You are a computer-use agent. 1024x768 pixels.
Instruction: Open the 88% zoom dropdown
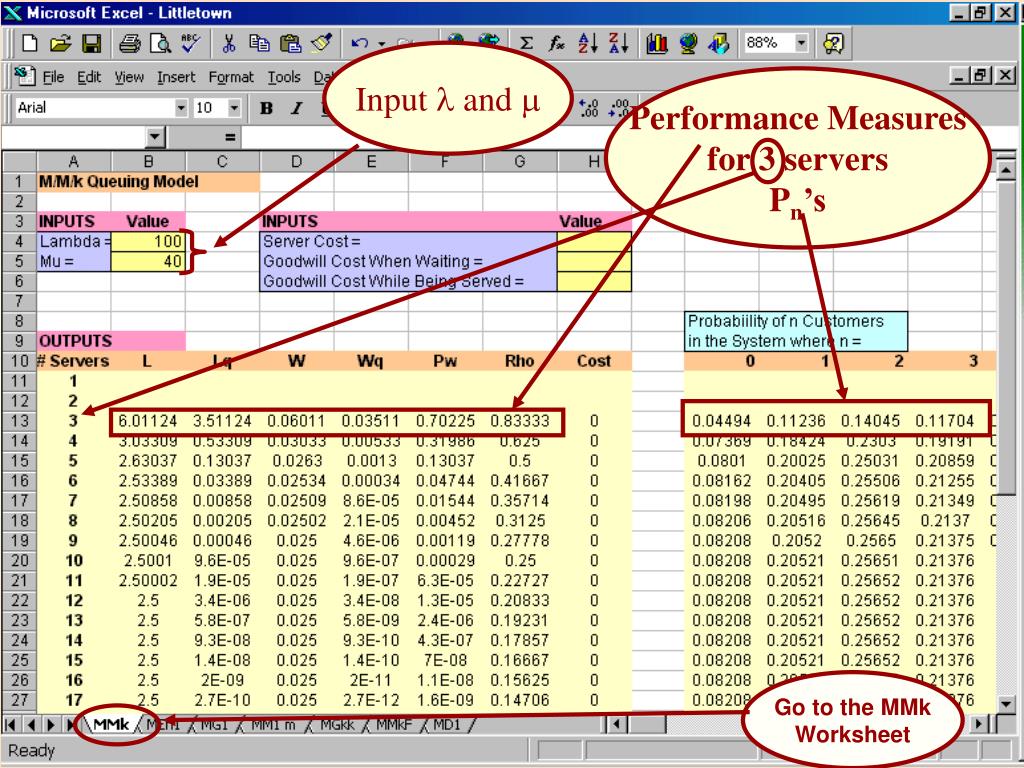pyautogui.click(x=801, y=43)
